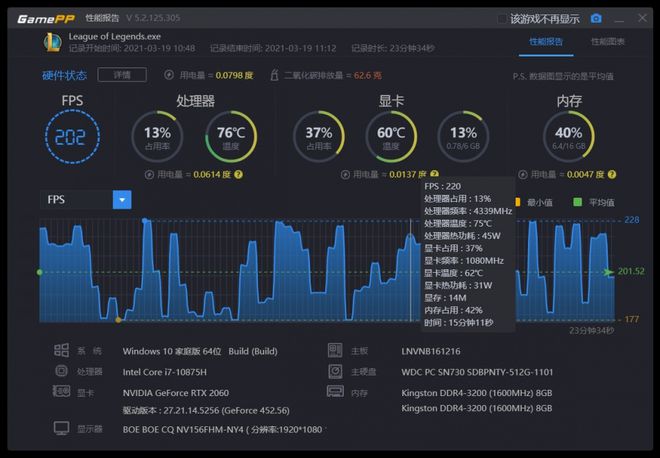Screen dimensions: 660x458
Task: Click the 内存 RAM module icon in the info list
Action: coord(335,391)
